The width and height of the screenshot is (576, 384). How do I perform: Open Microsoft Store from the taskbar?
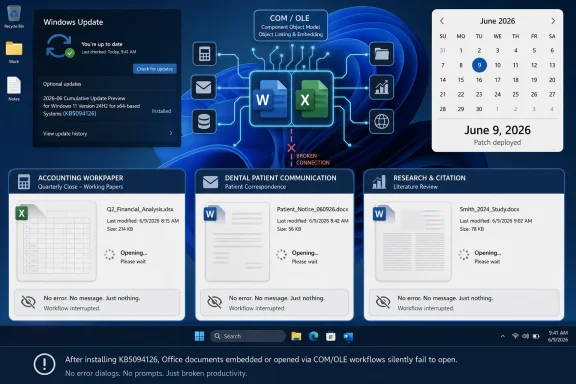pyautogui.click(x=331, y=336)
